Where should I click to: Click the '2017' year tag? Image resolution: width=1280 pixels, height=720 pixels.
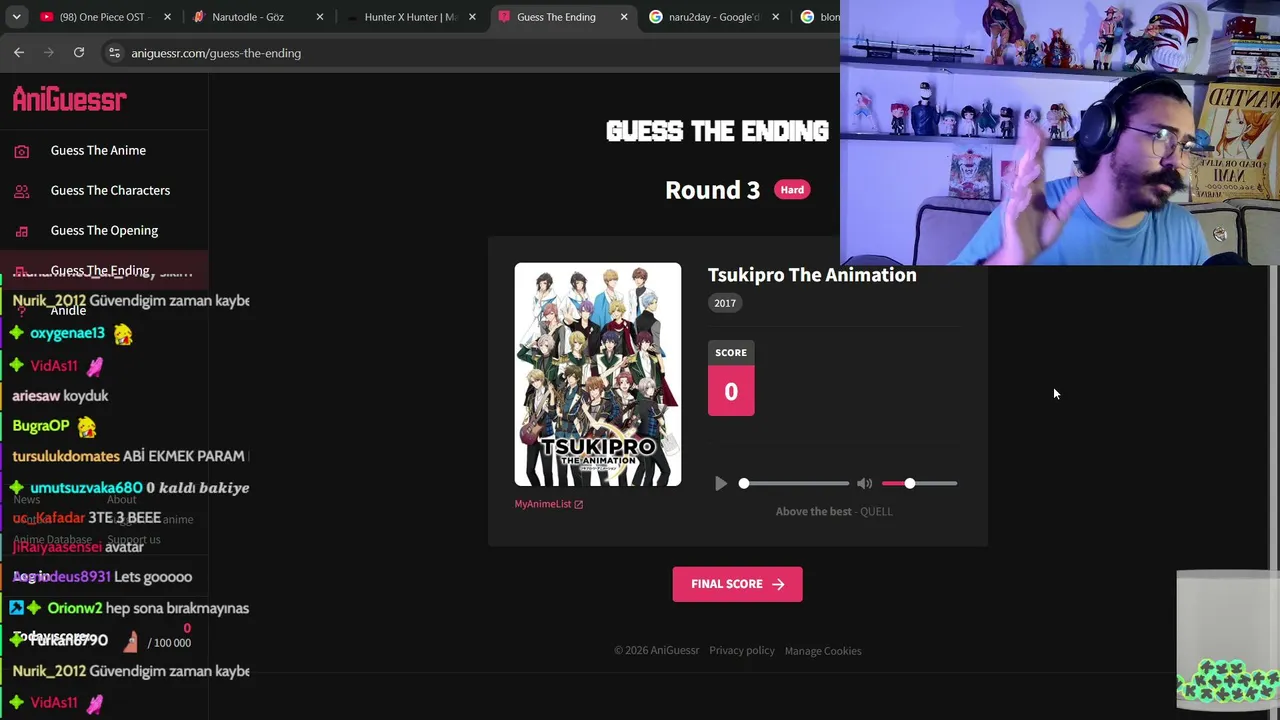tap(725, 303)
